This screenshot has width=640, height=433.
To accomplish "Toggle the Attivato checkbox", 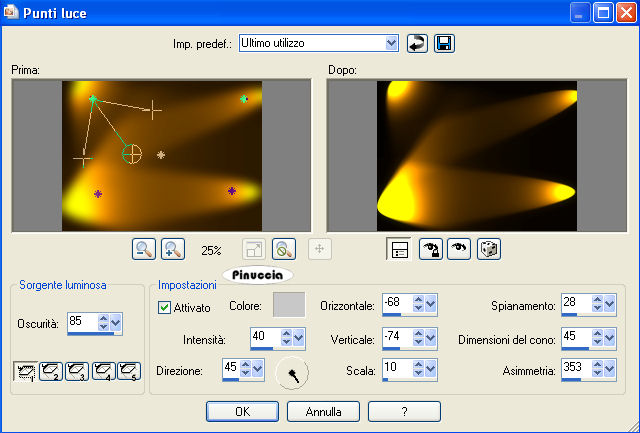I will coord(164,307).
